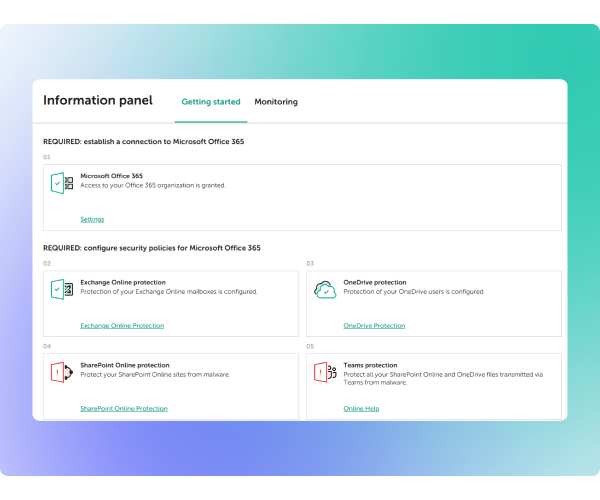
Task: Click the Microsoft Office 365 card title
Action: (111, 176)
